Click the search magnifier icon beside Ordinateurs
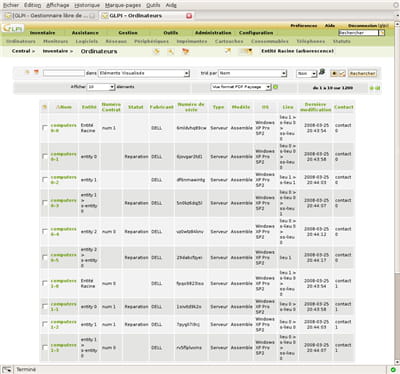The width and height of the screenshot is (400, 374). 171,51
